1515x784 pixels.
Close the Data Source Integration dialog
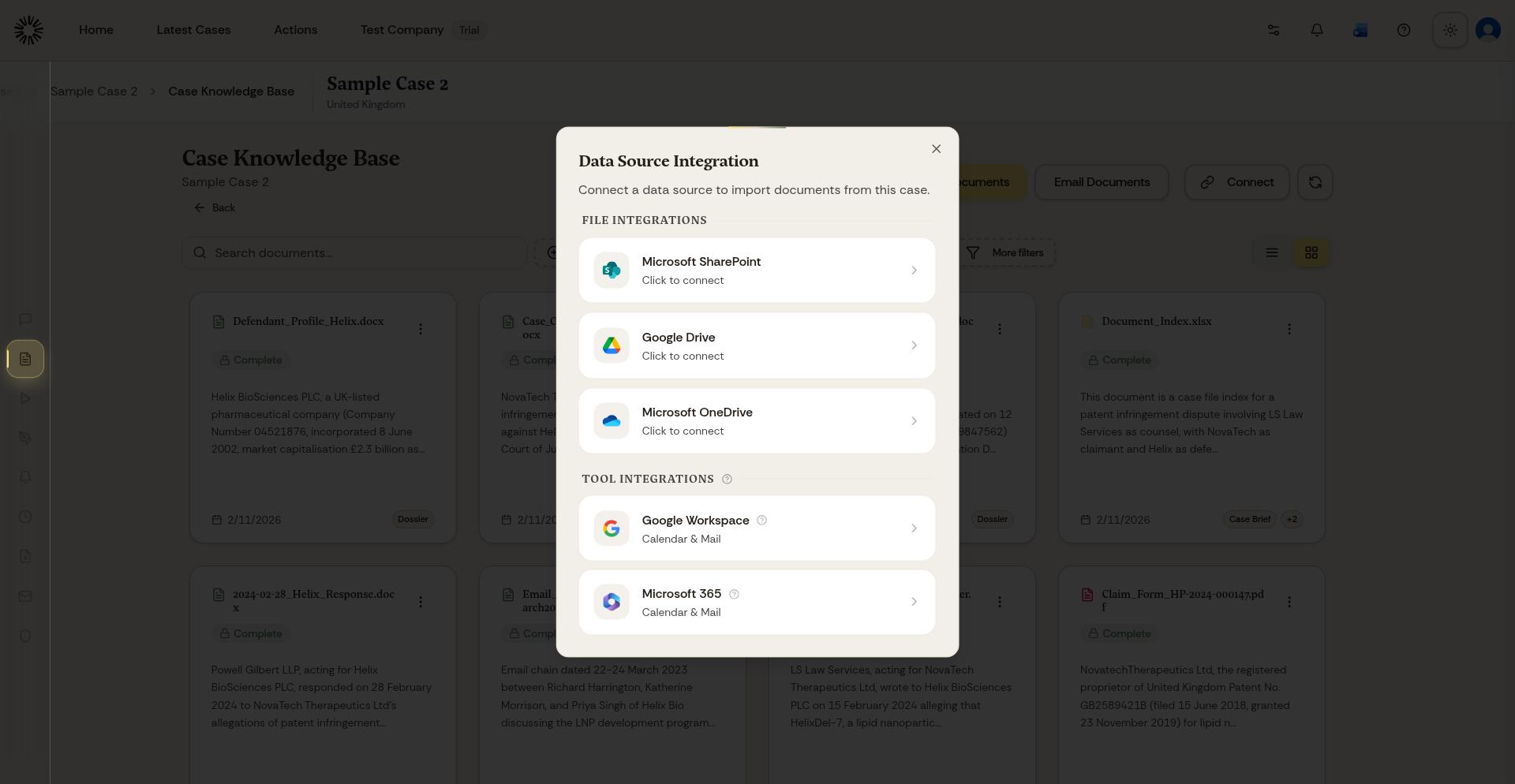pos(936,149)
